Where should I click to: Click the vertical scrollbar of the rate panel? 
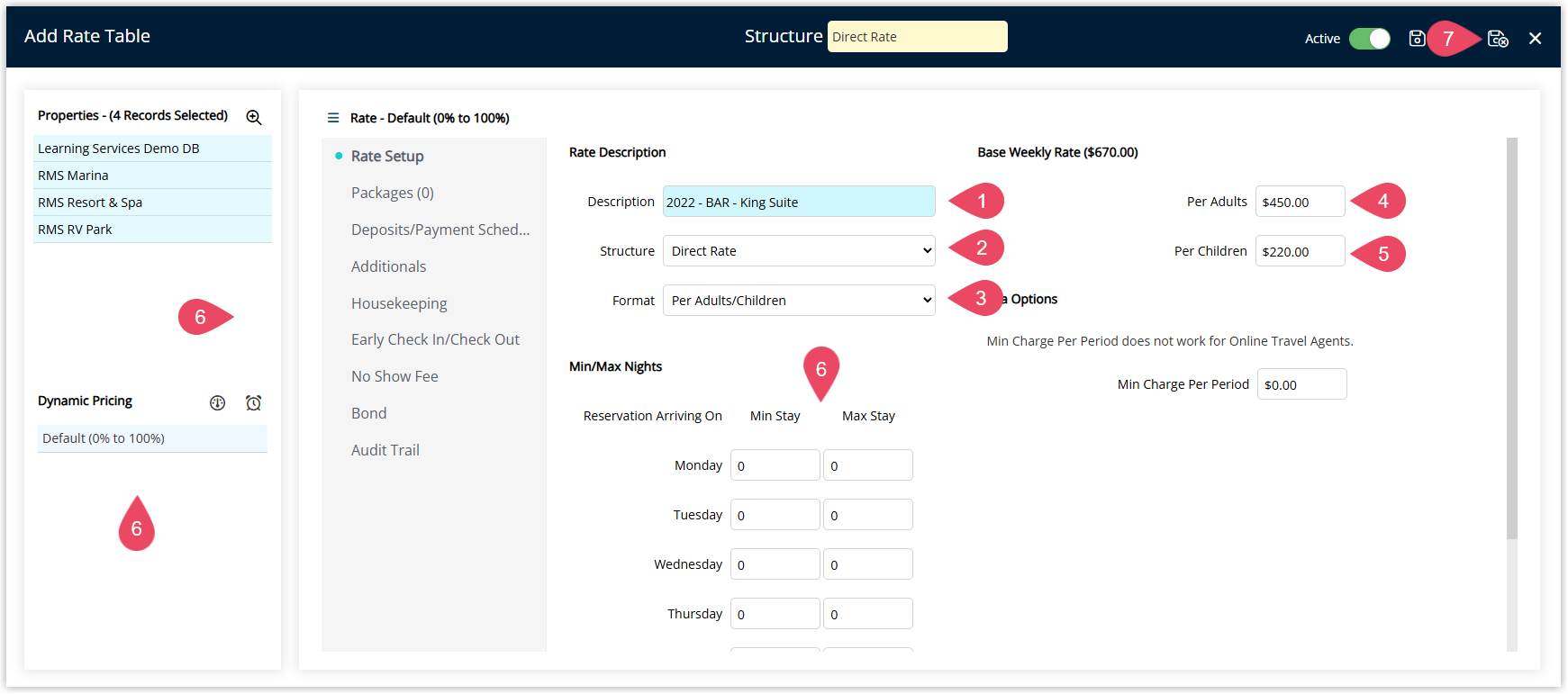1512,338
